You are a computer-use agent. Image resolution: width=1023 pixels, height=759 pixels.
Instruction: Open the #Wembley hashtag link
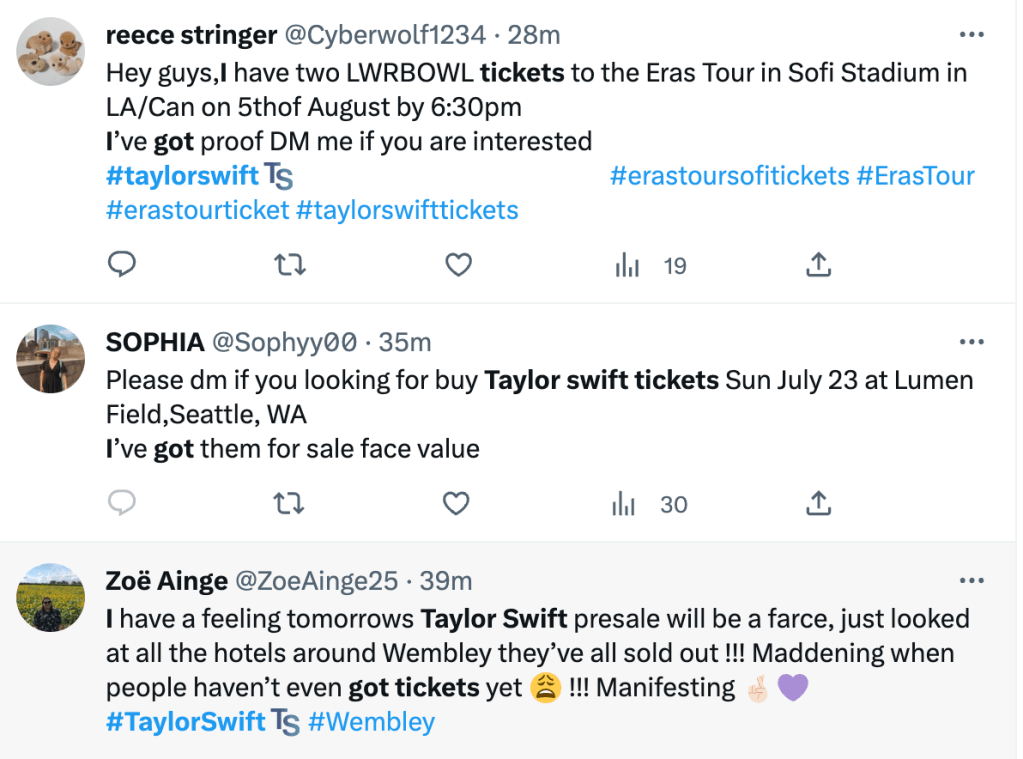point(372,722)
